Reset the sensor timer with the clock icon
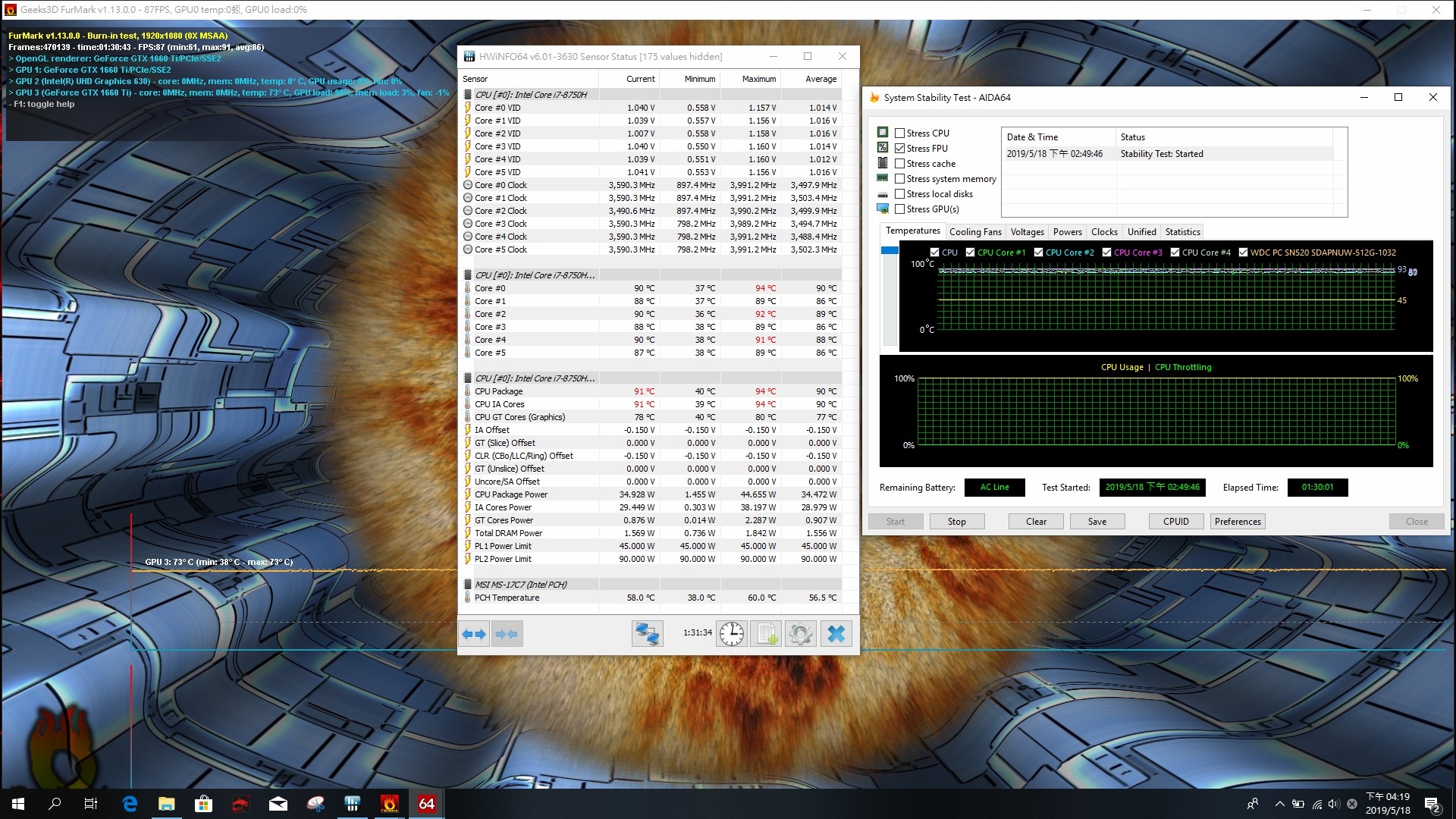 coord(732,634)
